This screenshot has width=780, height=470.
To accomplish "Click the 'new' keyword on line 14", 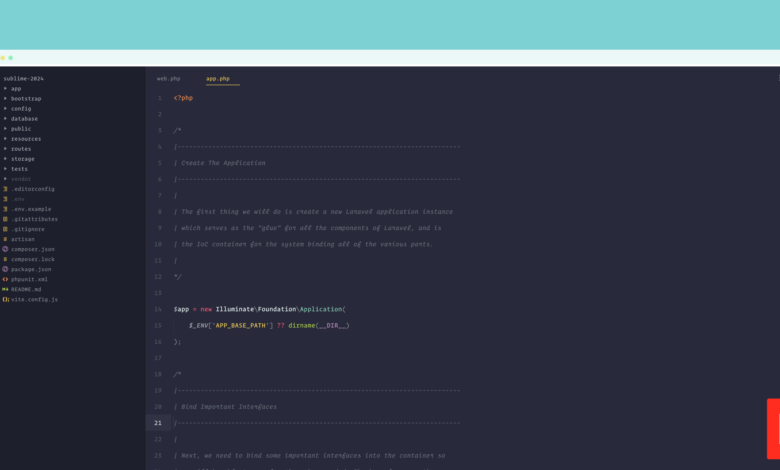I will coord(206,309).
